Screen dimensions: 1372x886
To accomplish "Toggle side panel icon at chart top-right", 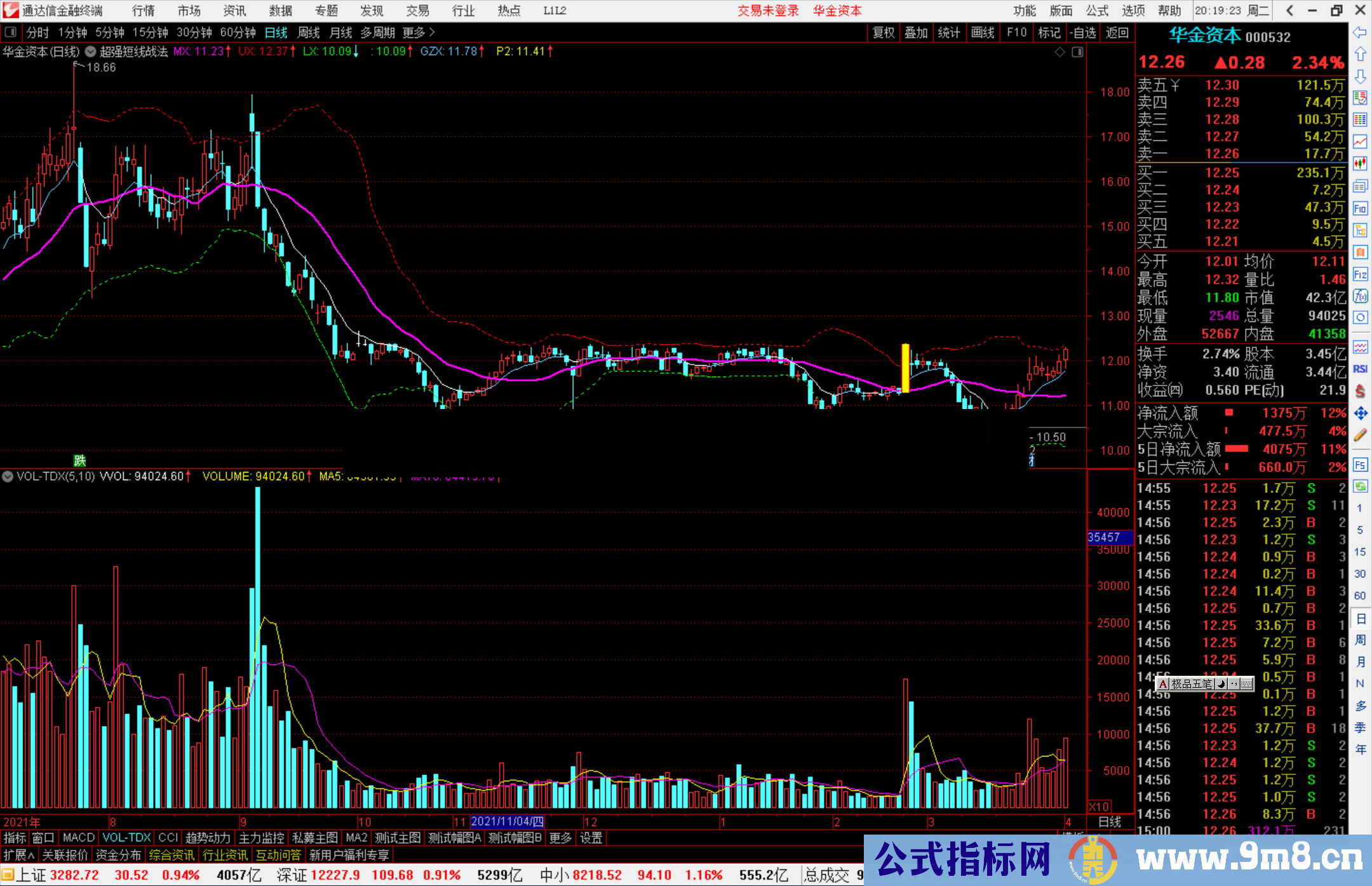I will (x=1078, y=52).
